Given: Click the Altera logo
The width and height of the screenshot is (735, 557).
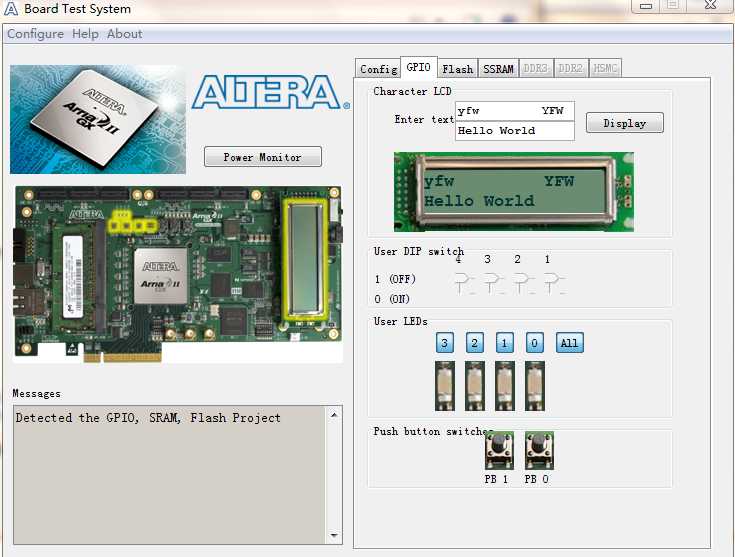Looking at the screenshot, I should [x=270, y=92].
